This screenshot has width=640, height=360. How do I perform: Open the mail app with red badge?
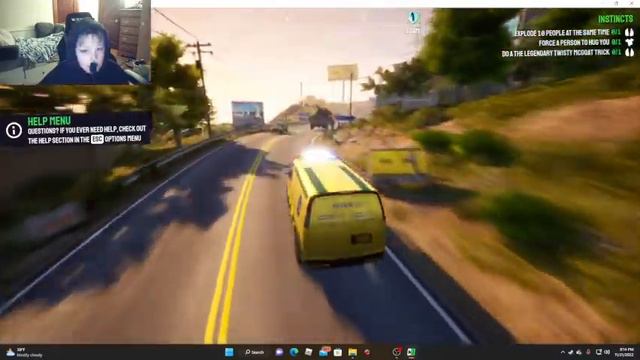324,352
